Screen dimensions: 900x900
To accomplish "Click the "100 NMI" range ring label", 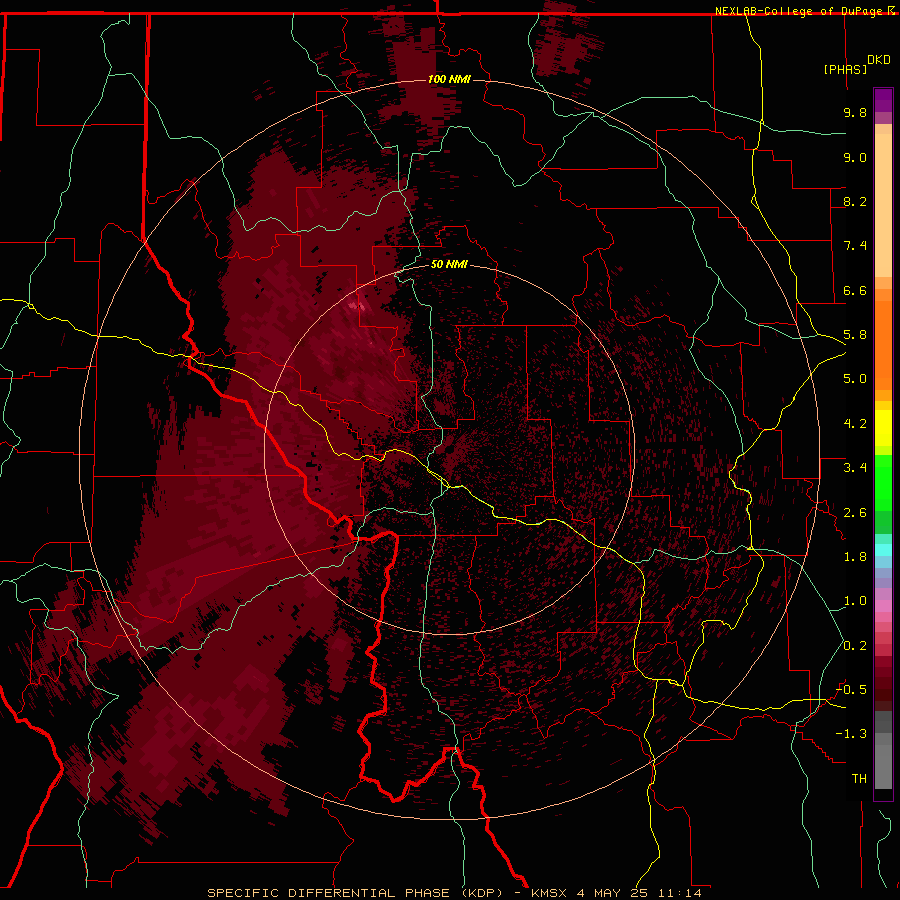I will click(x=449, y=79).
